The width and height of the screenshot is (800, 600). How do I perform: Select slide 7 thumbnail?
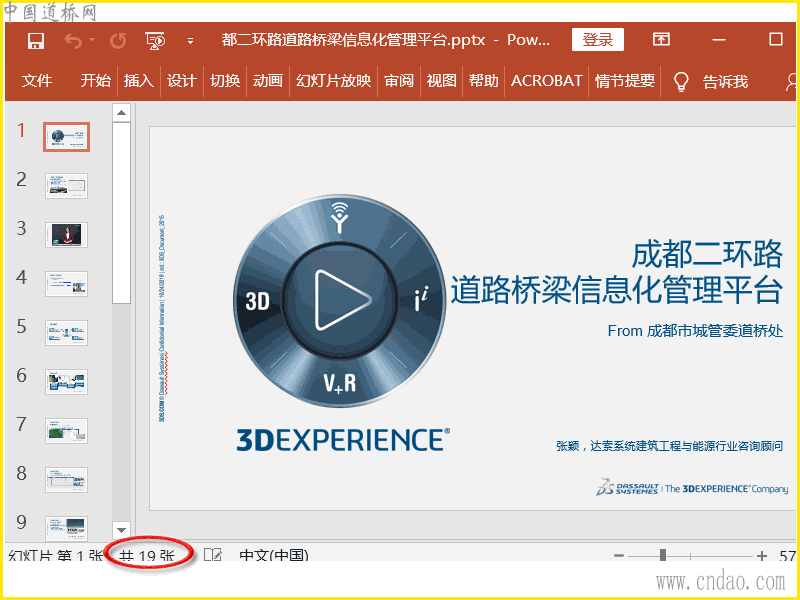click(x=67, y=431)
